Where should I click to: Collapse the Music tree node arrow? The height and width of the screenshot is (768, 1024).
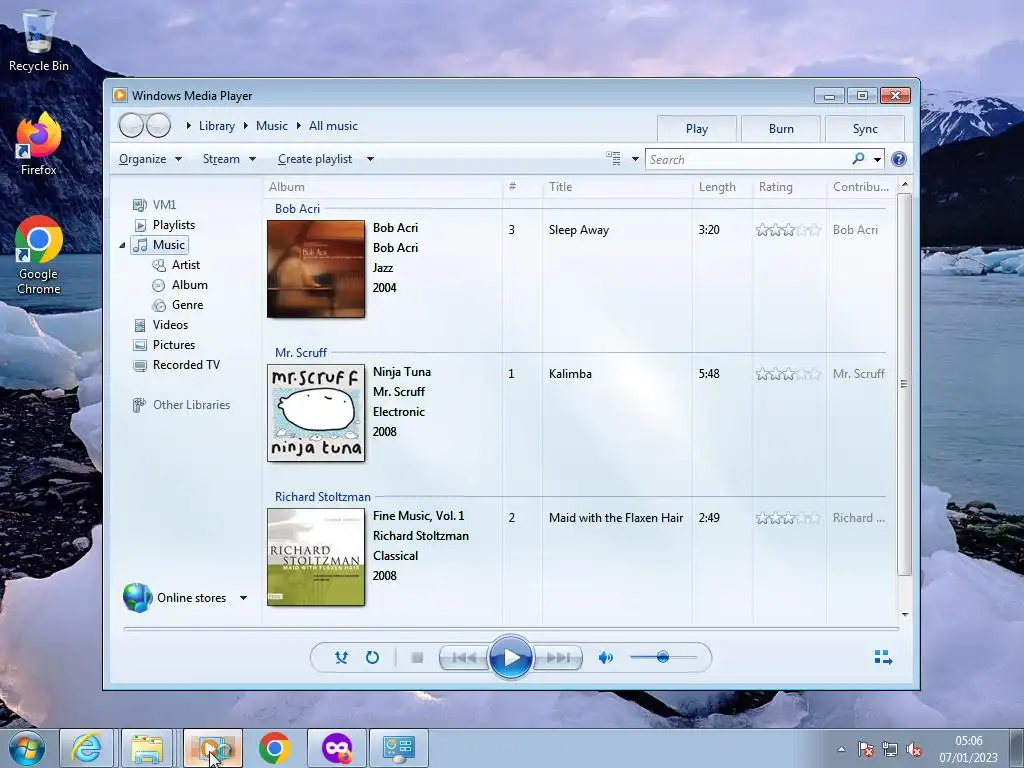point(122,246)
